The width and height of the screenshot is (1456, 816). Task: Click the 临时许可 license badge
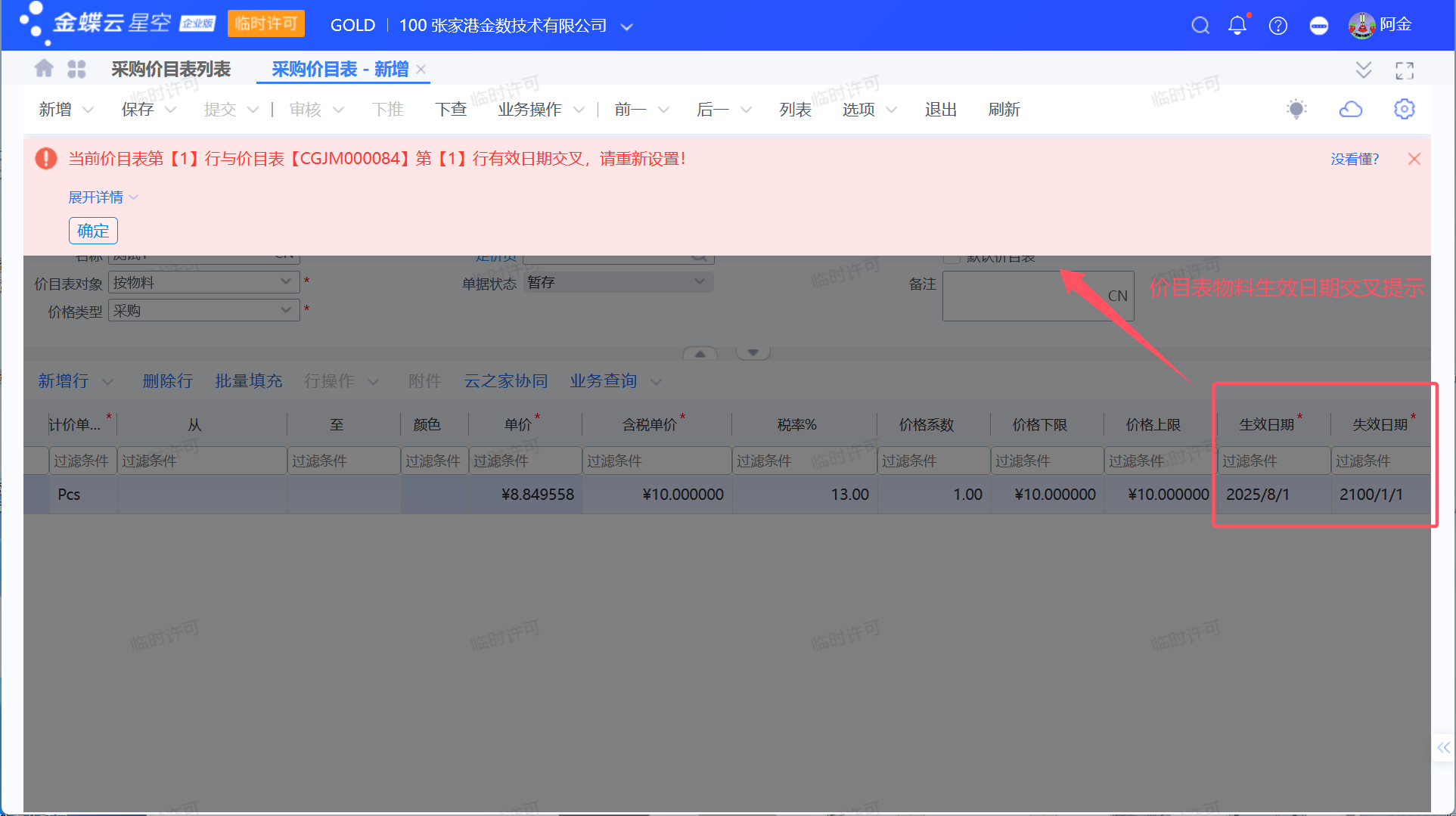(x=266, y=23)
